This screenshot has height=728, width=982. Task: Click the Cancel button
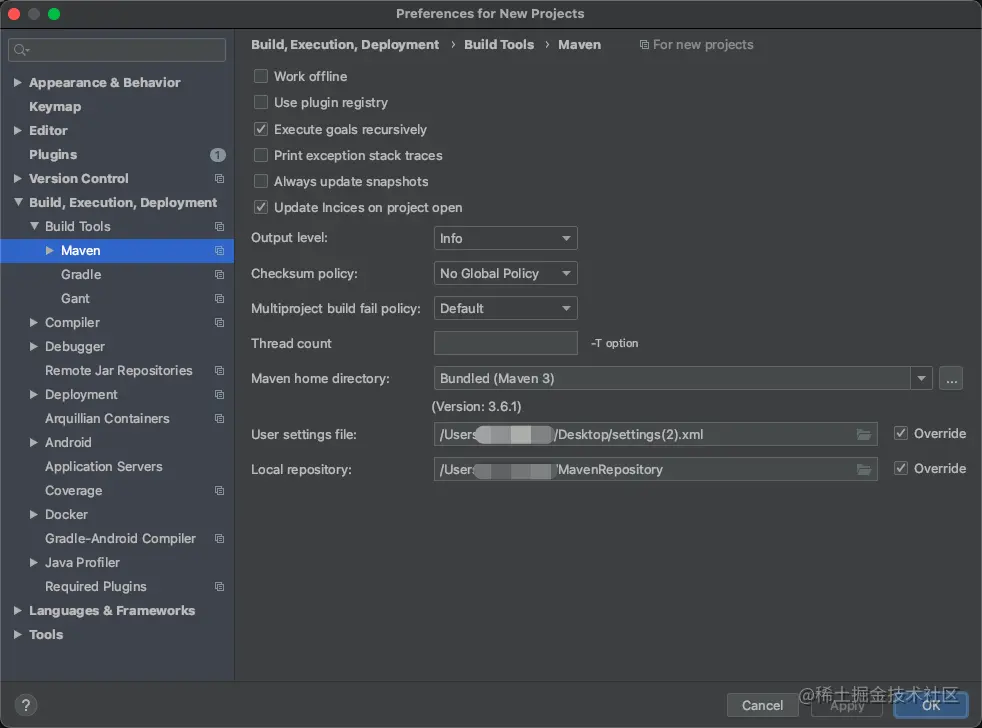pos(762,705)
